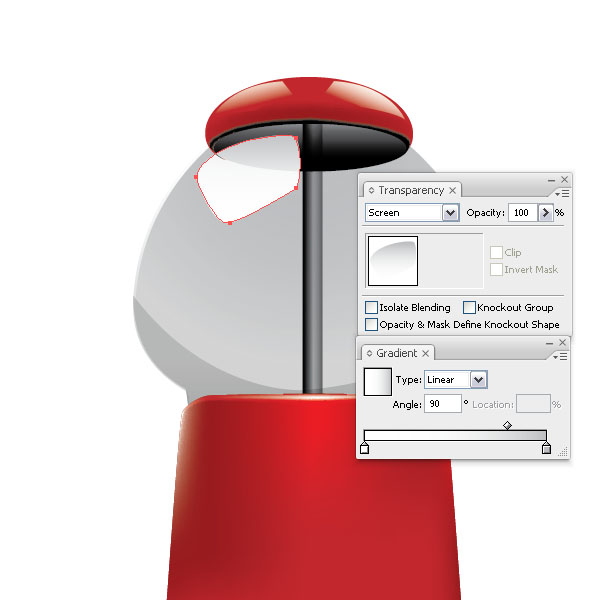
Task: Open the gradient Type dropdown
Action: [478, 380]
